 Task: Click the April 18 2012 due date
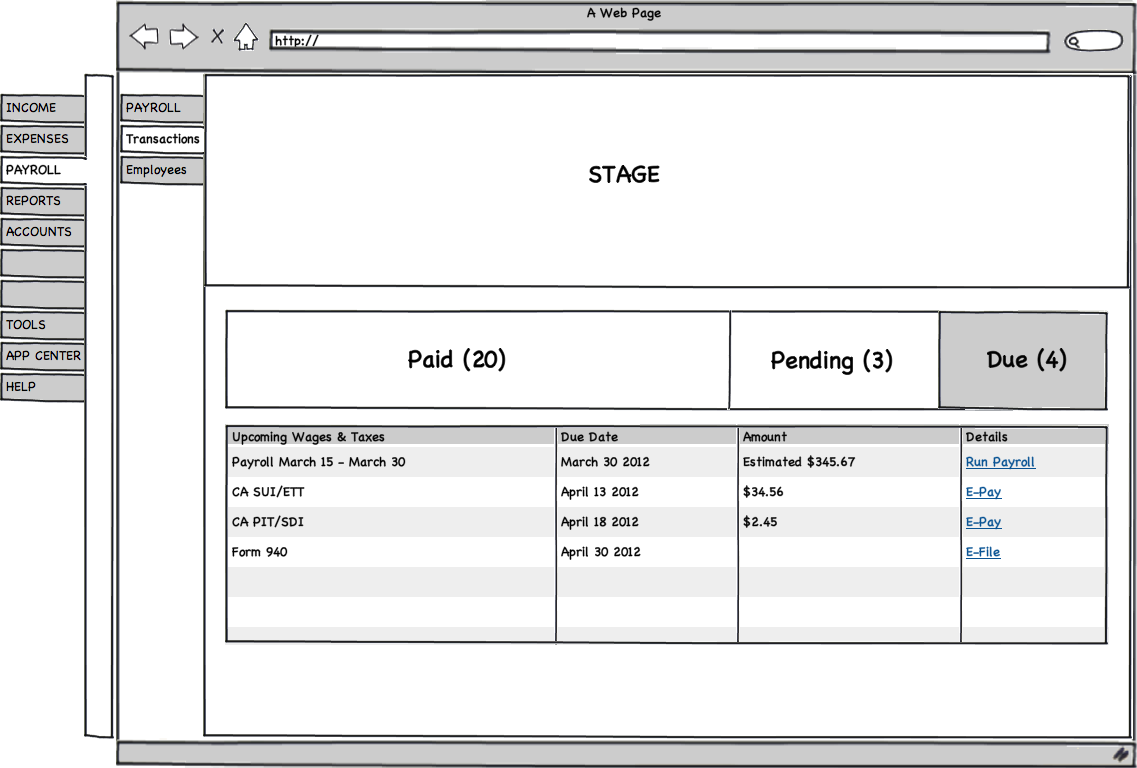(x=600, y=521)
